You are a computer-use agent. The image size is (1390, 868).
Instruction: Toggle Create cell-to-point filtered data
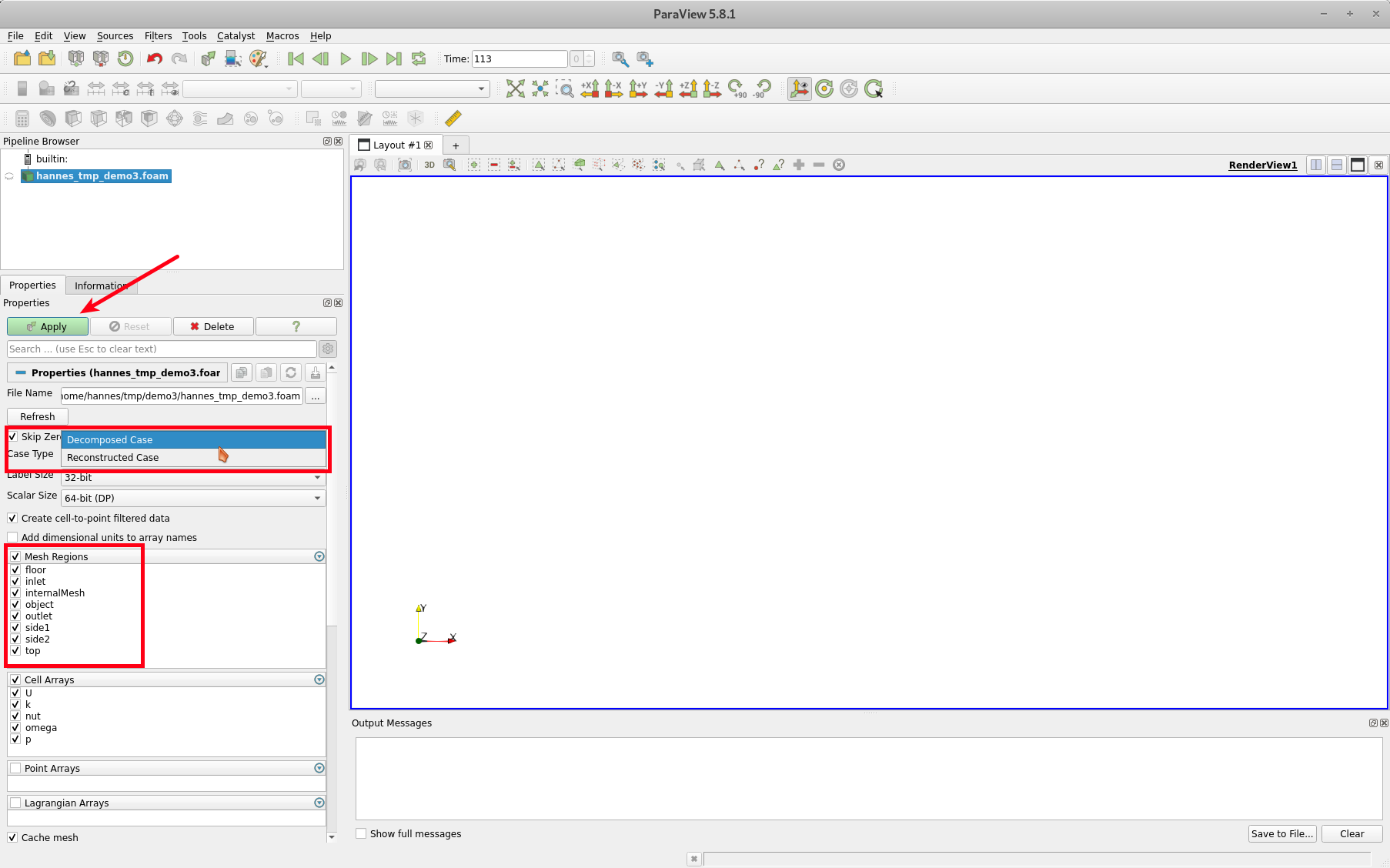[x=12, y=519]
